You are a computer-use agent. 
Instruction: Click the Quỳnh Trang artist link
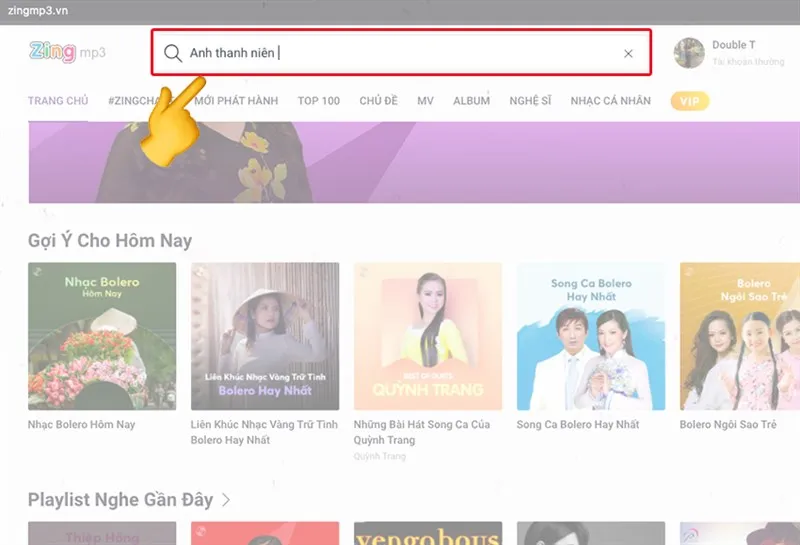tap(380, 456)
